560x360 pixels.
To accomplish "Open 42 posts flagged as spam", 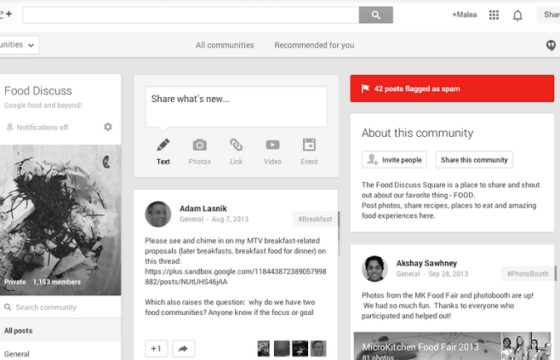I will point(452,88).
